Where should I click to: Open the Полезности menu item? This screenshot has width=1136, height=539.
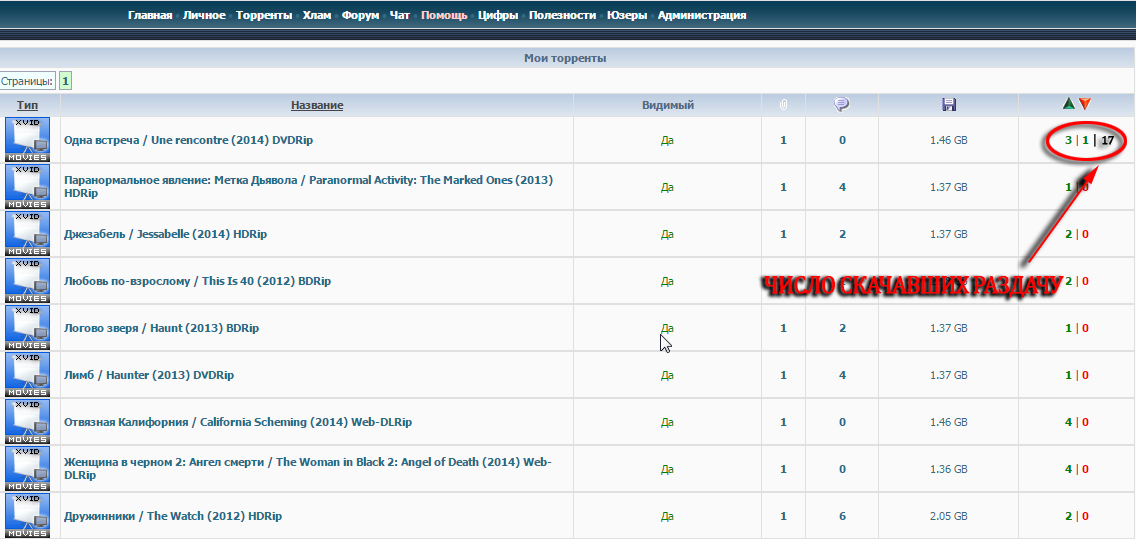tap(562, 15)
